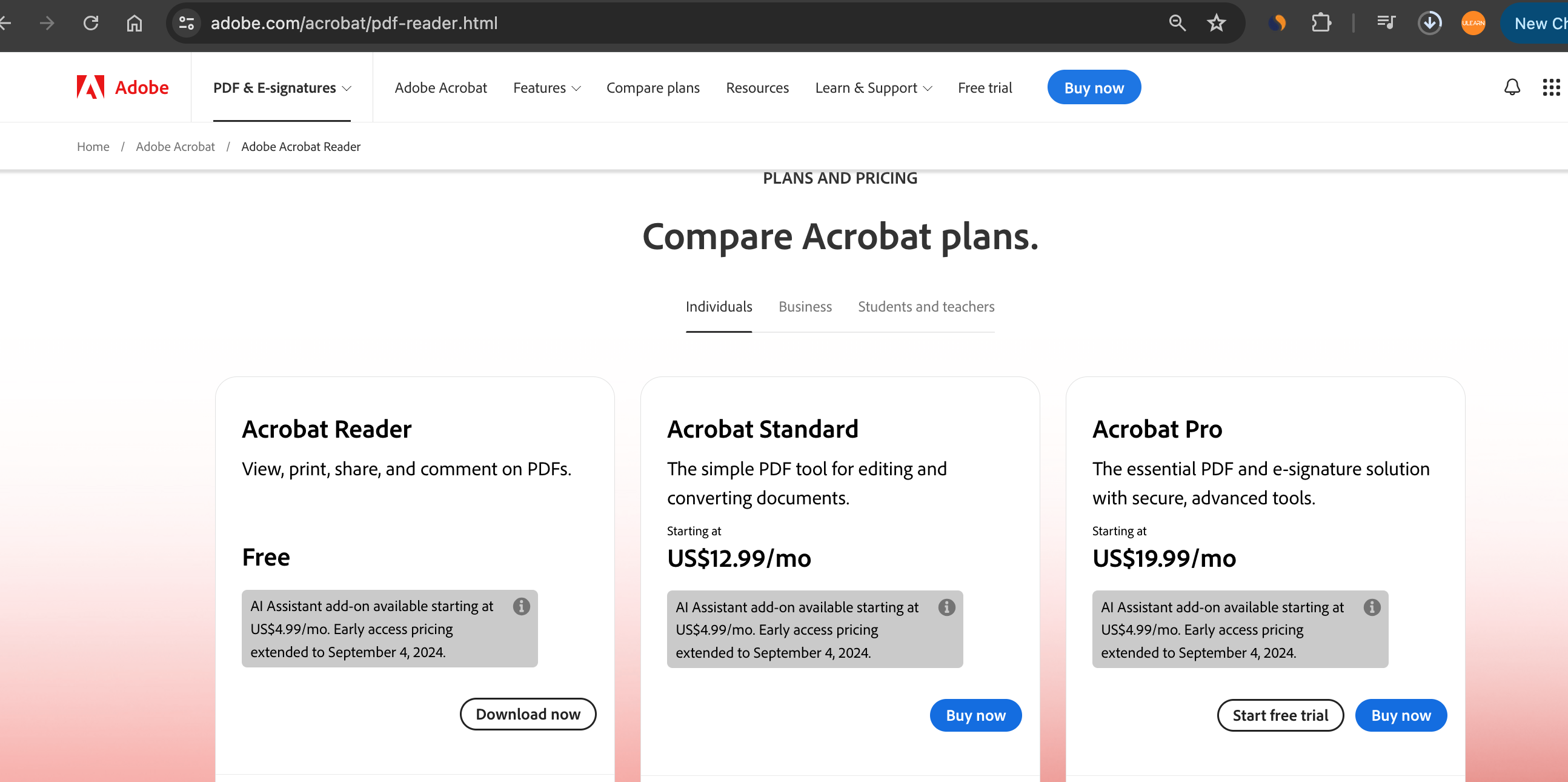Click Acrobat Reader AI Assistant info icon
Viewport: 1568px width, 782px height.
click(521, 606)
